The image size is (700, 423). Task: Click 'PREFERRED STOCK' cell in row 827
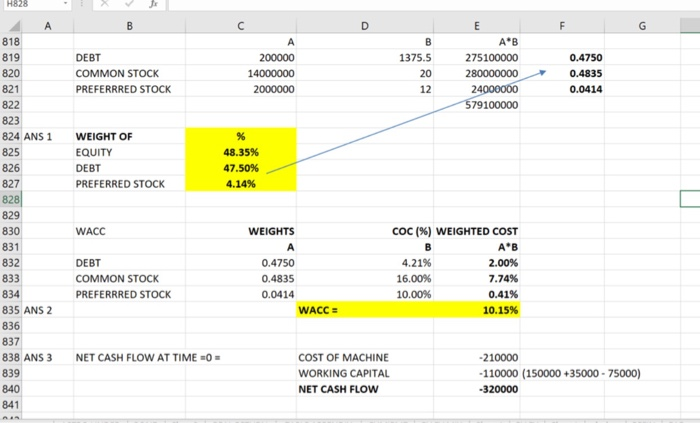tap(129, 184)
